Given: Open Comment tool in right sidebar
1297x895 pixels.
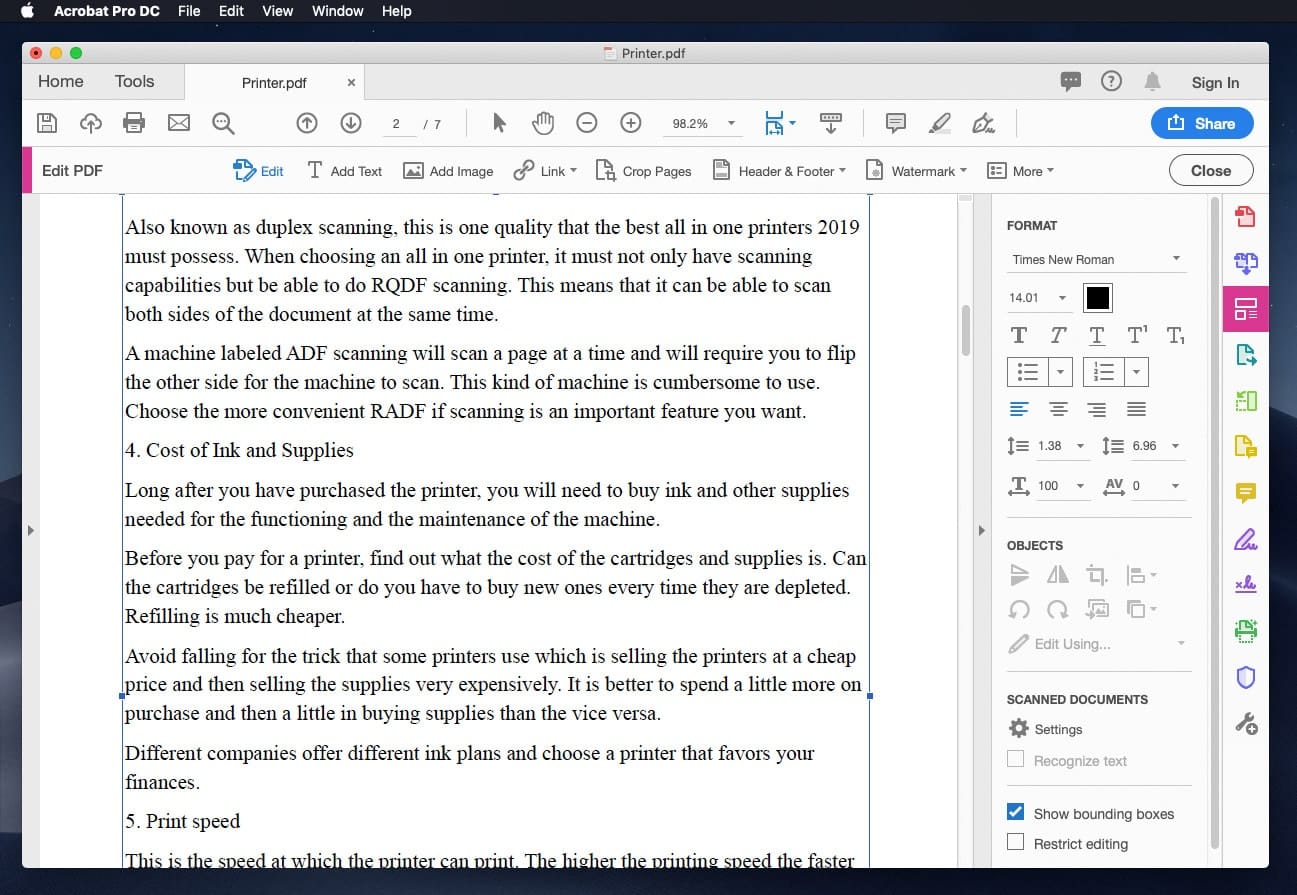Looking at the screenshot, I should pos(1245,493).
